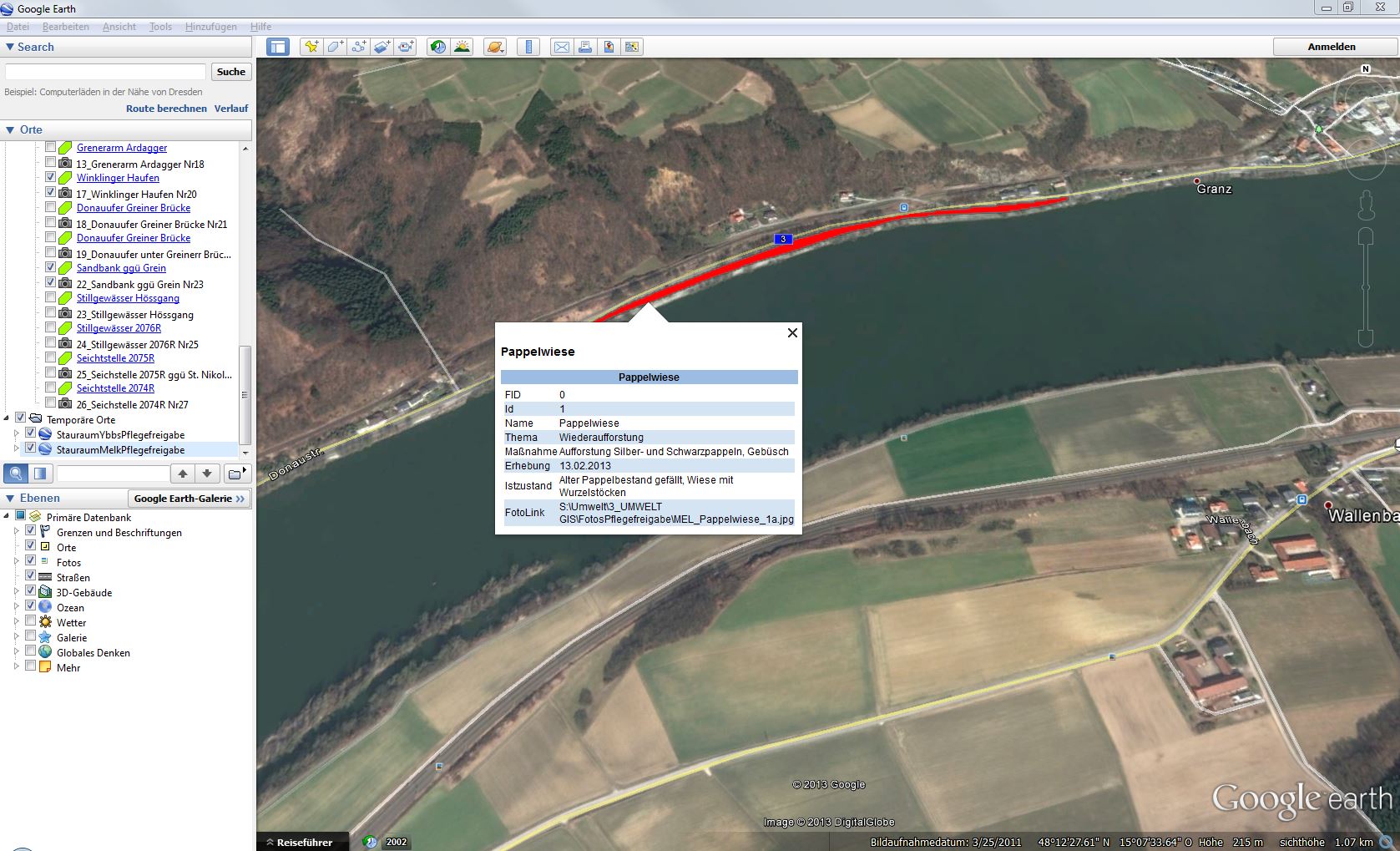
Task: Click the search input field
Action: (x=105, y=72)
